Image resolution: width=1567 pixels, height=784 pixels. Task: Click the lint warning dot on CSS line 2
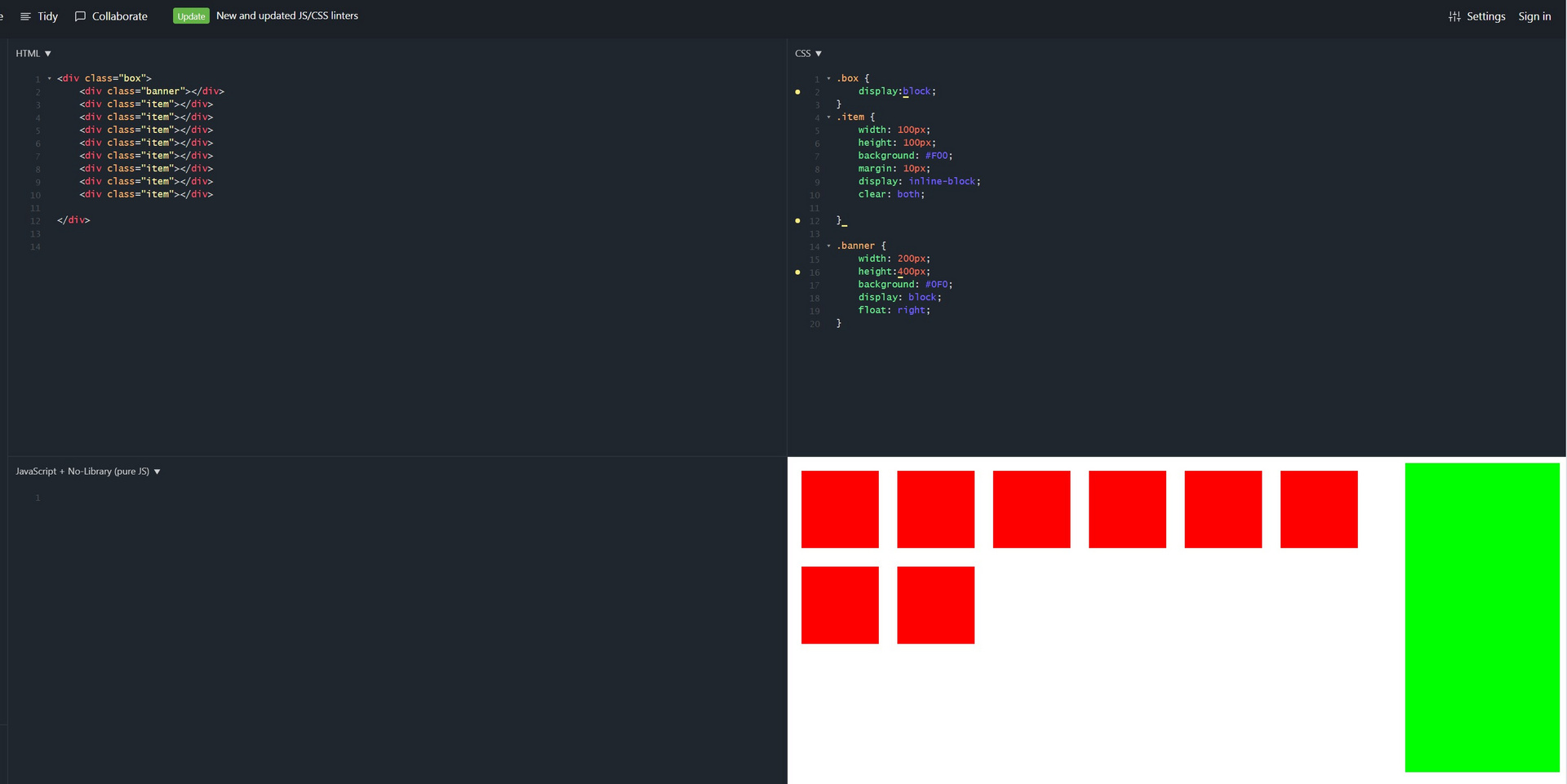click(797, 92)
